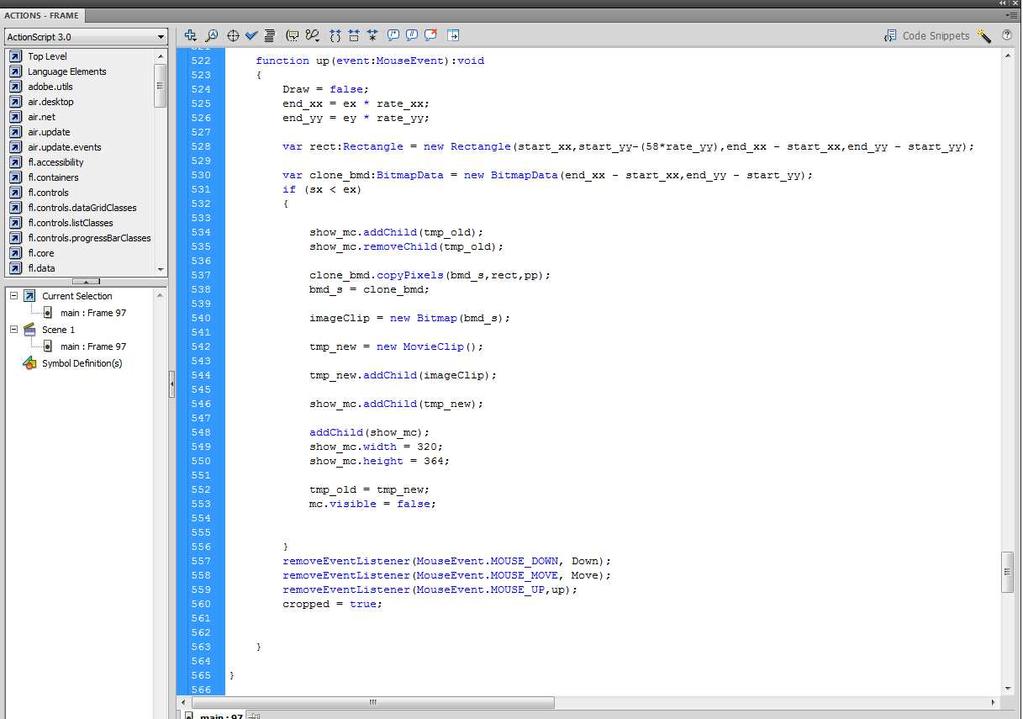Click the script navigator scroll-up arrow

pos(160,296)
